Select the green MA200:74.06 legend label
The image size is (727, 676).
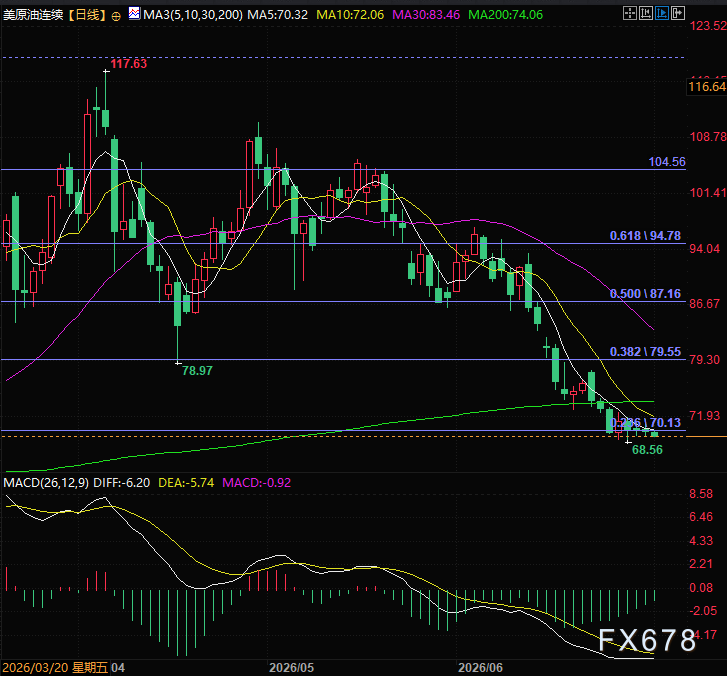coord(505,15)
